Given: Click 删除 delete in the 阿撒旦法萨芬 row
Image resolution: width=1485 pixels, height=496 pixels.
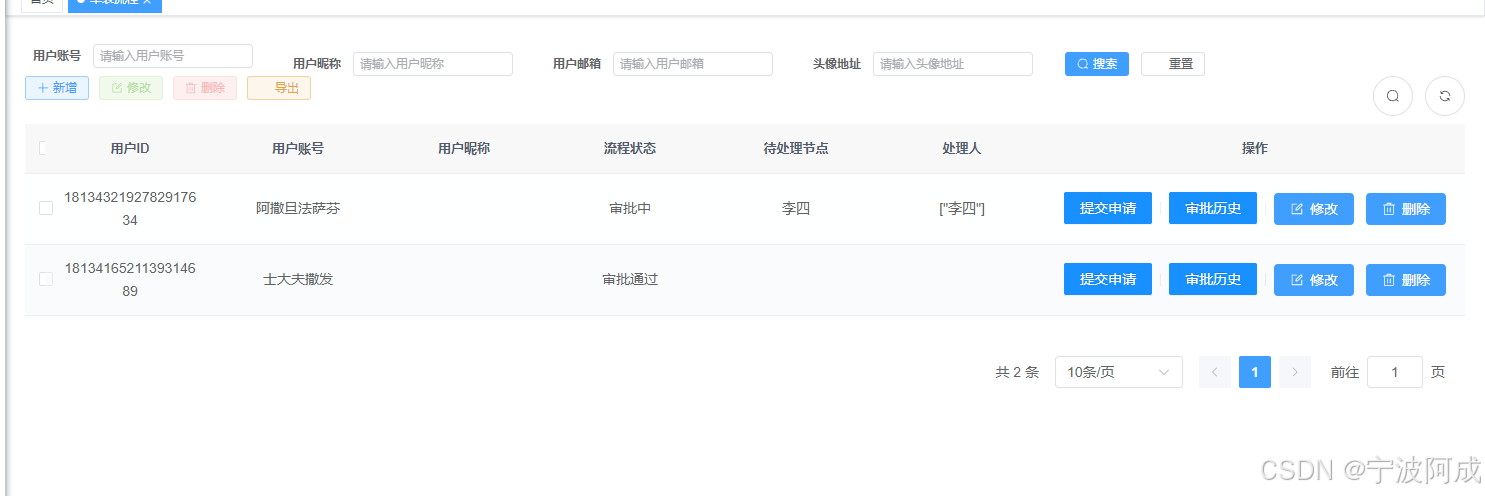Looking at the screenshot, I should (x=1406, y=209).
